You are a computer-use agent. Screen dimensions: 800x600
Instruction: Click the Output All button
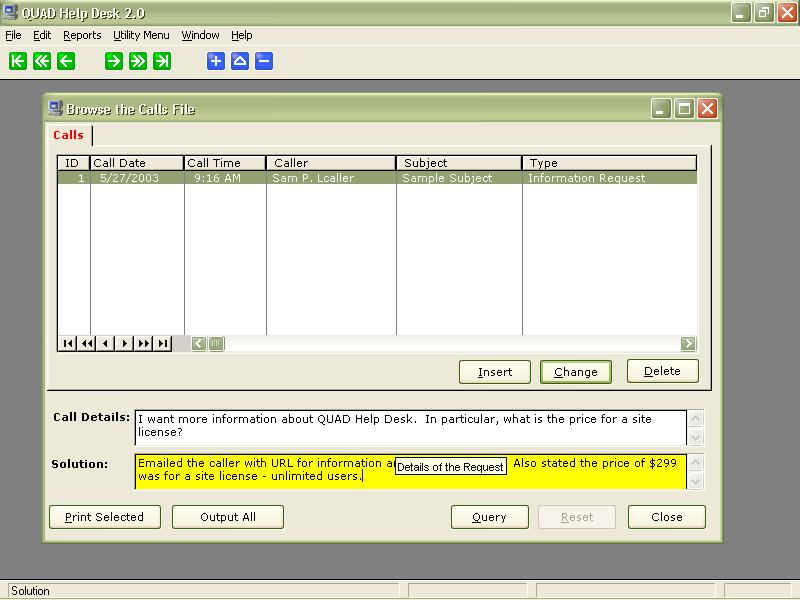tap(228, 517)
